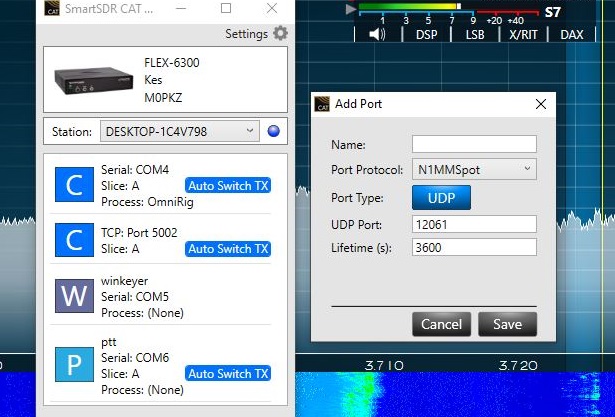This screenshot has height=417, width=615.
Task: Click the SmartSDR CAT title bar logo
Action: 52,8
